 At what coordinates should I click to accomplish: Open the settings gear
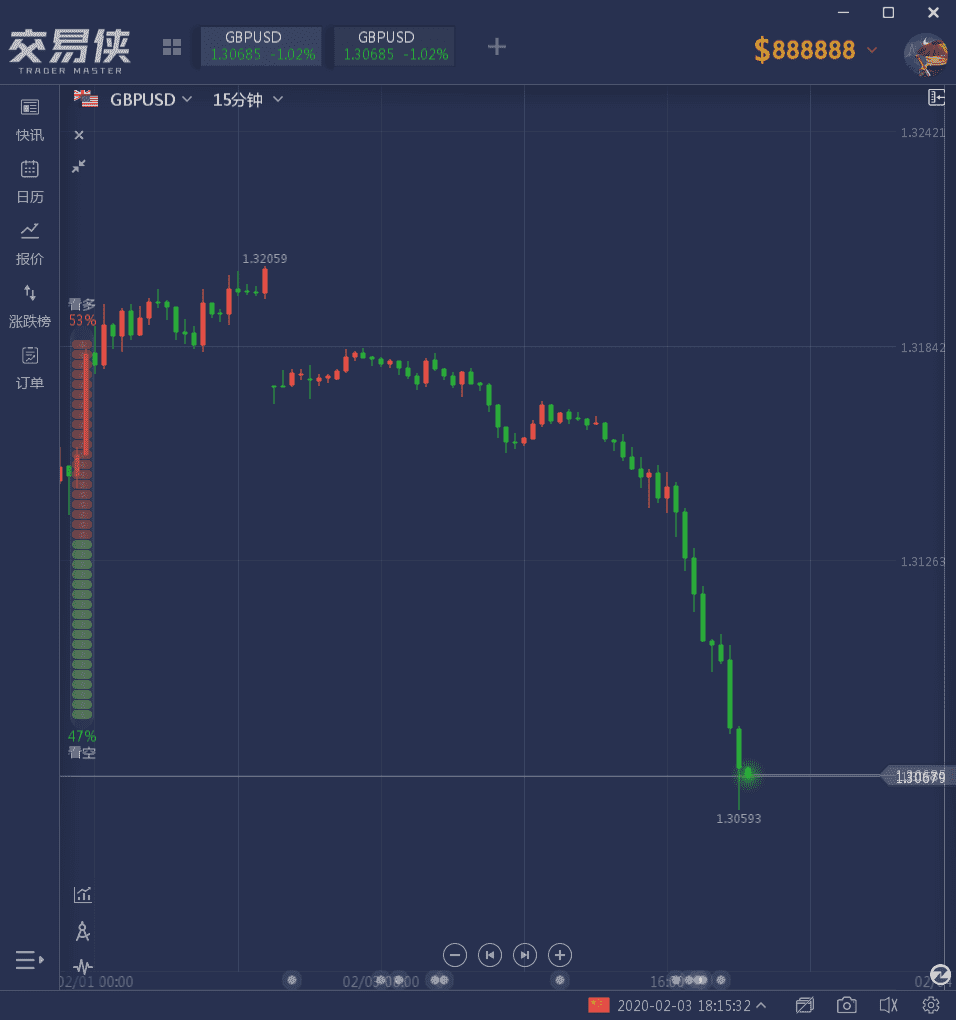coord(931,1005)
